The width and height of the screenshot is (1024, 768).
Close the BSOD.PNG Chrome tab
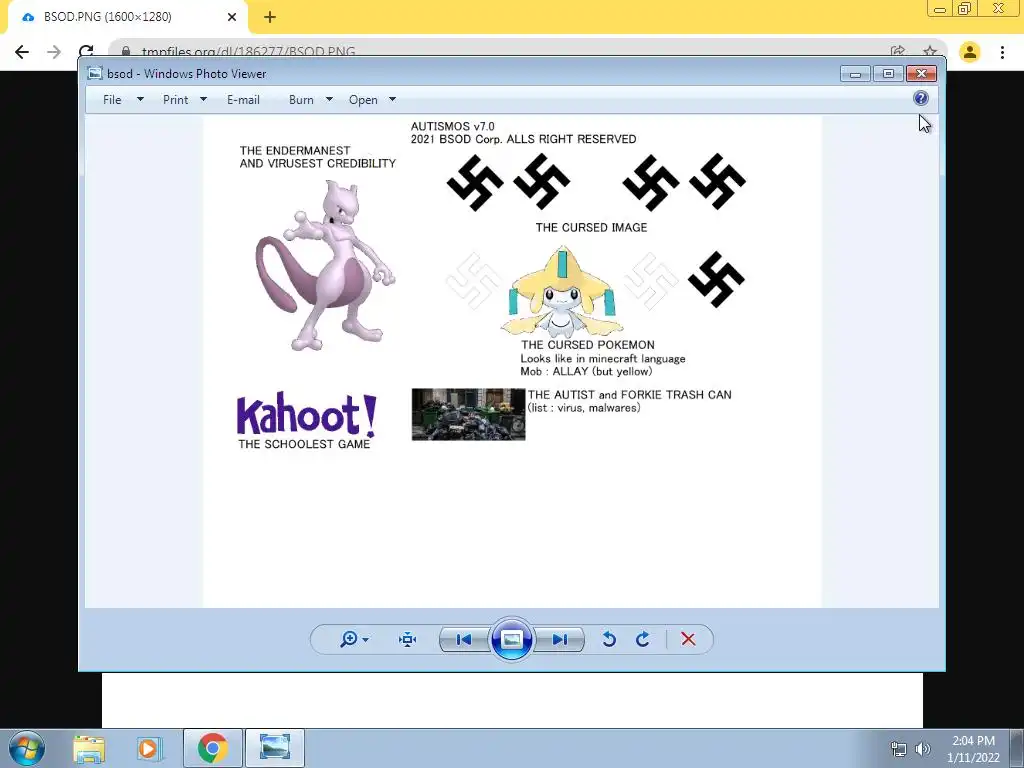coord(232,17)
